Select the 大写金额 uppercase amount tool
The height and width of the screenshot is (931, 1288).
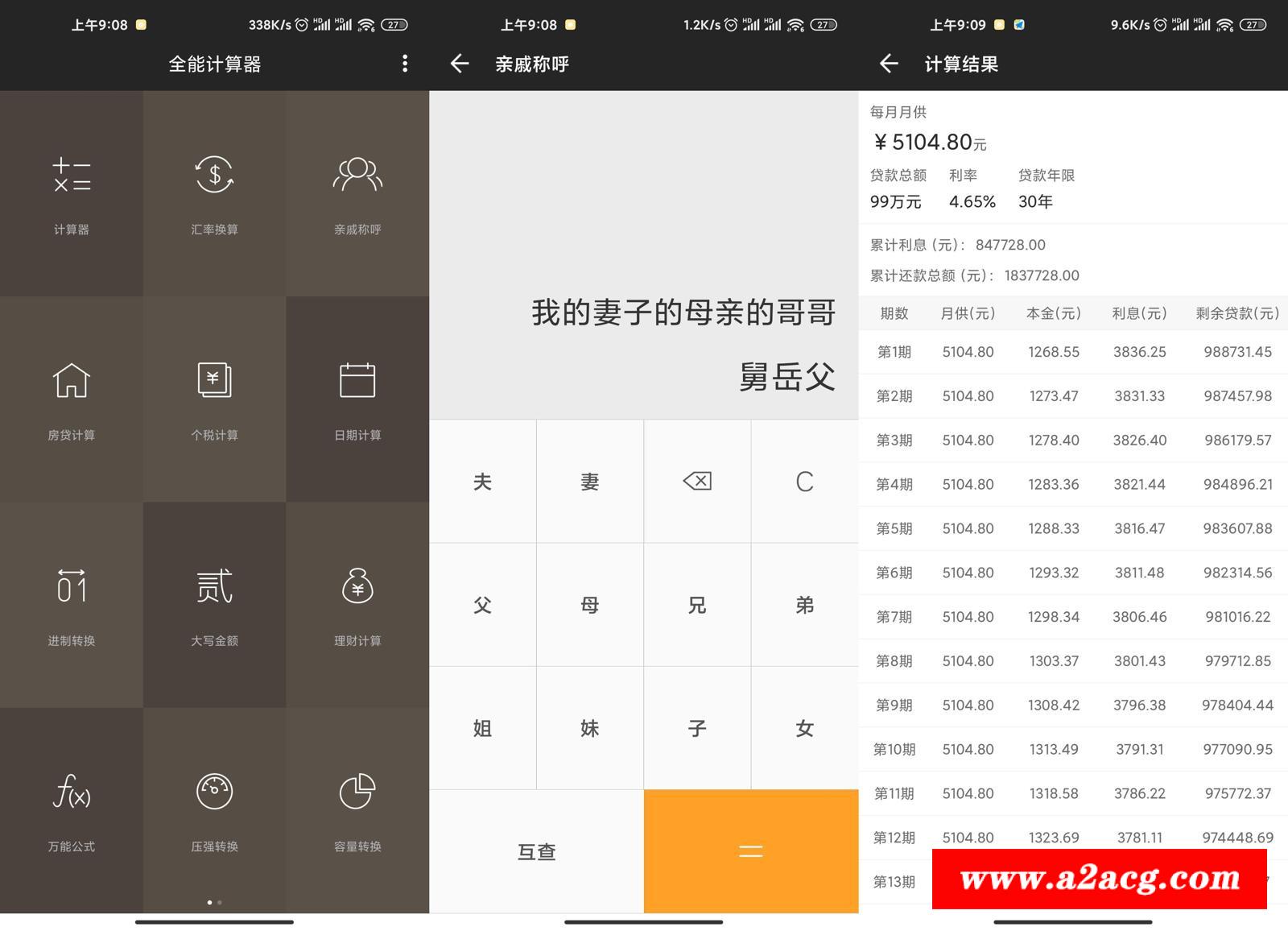pos(214,604)
